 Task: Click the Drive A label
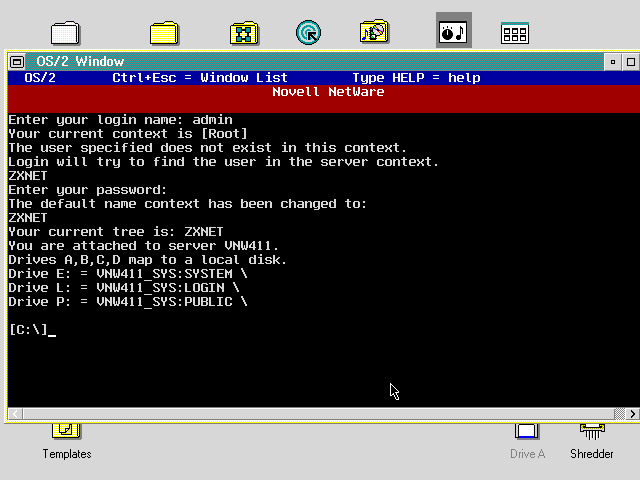point(527,454)
